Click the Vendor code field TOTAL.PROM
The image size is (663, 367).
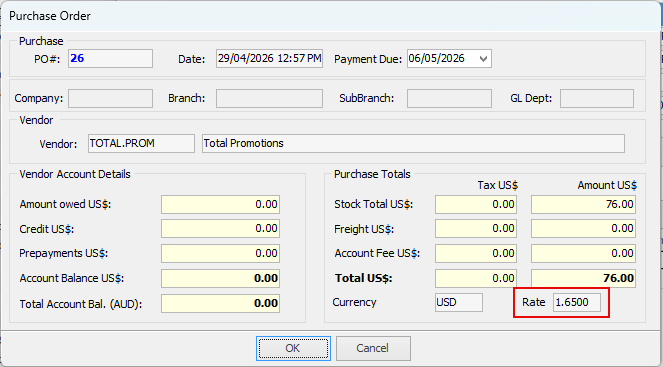click(x=141, y=143)
